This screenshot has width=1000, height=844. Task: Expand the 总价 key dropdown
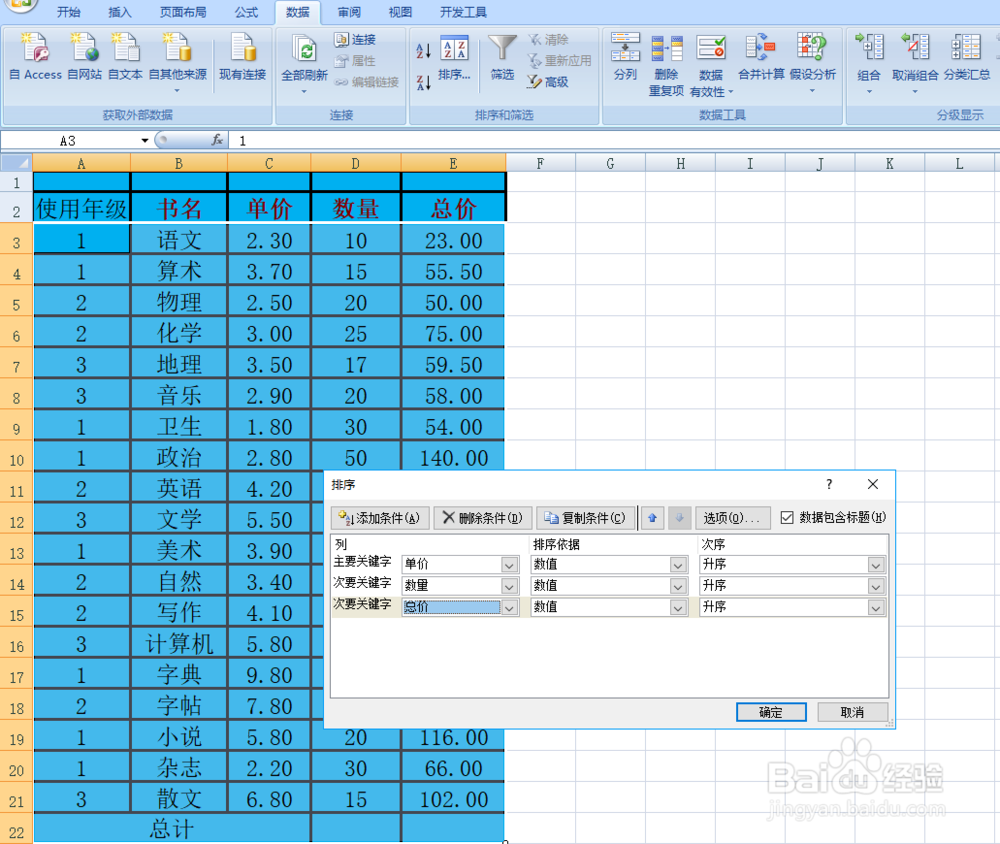click(x=509, y=607)
